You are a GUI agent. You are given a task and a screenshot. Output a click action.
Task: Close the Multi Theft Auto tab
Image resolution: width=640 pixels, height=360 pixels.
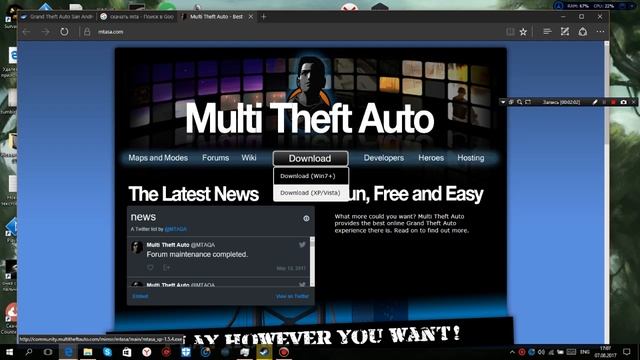251,17
